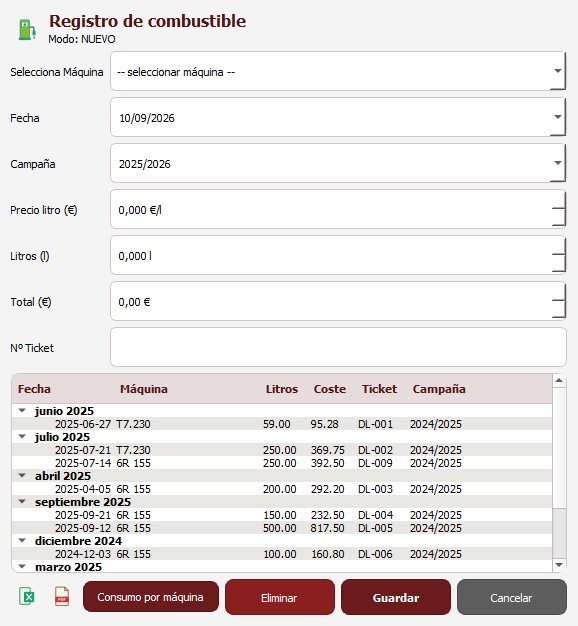Save the record with Guardar

(x=396, y=598)
